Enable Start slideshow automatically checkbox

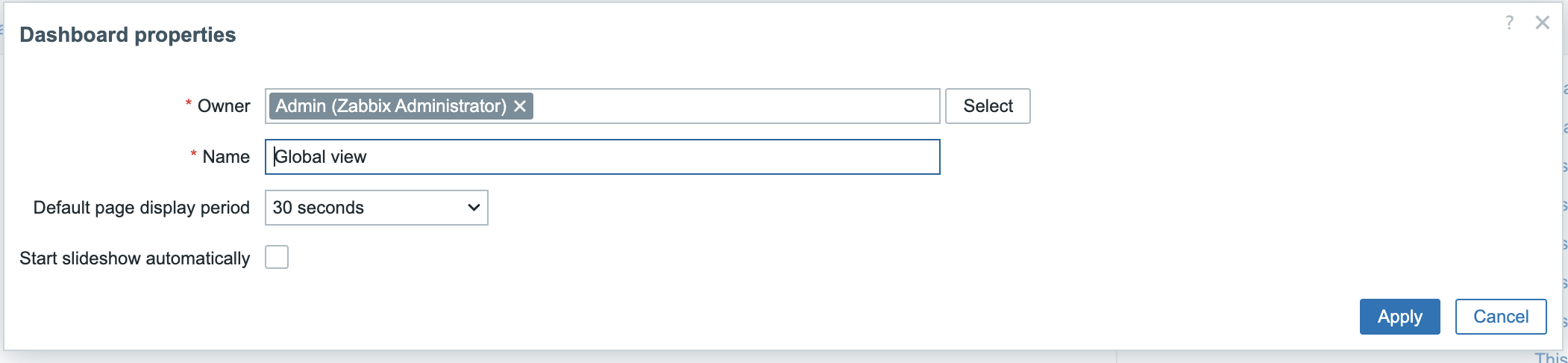coord(277,257)
